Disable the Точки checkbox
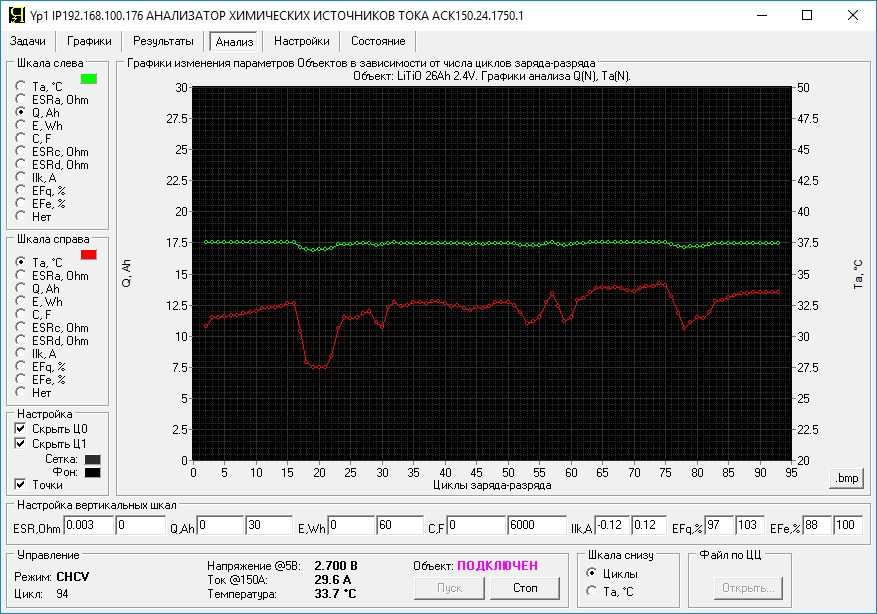 pos(20,484)
